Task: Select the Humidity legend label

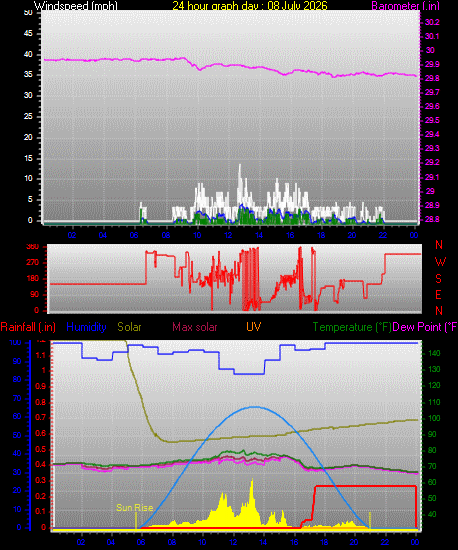Action: [86, 327]
